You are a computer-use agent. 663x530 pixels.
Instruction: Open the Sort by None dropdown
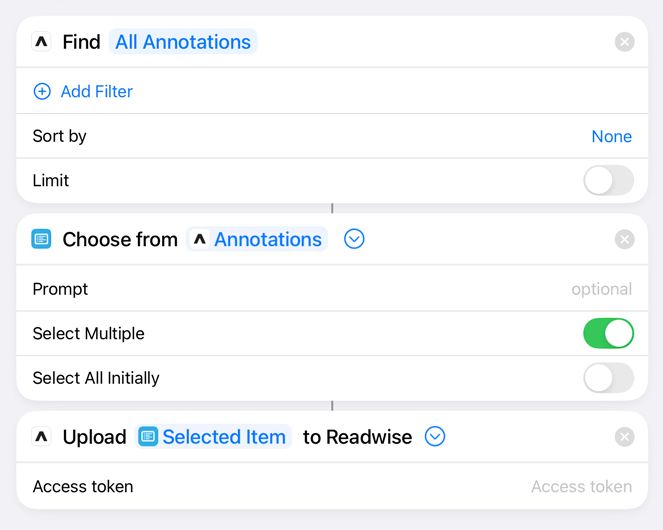coord(611,136)
